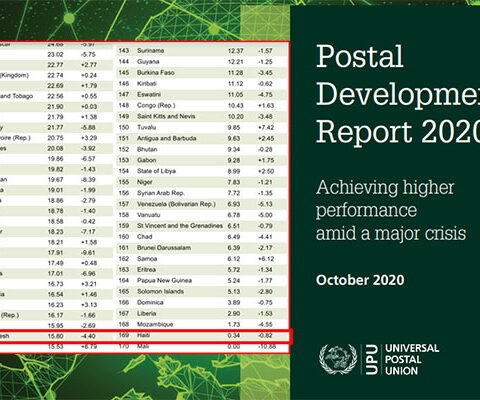Select the country name Tuvalu

(146, 127)
